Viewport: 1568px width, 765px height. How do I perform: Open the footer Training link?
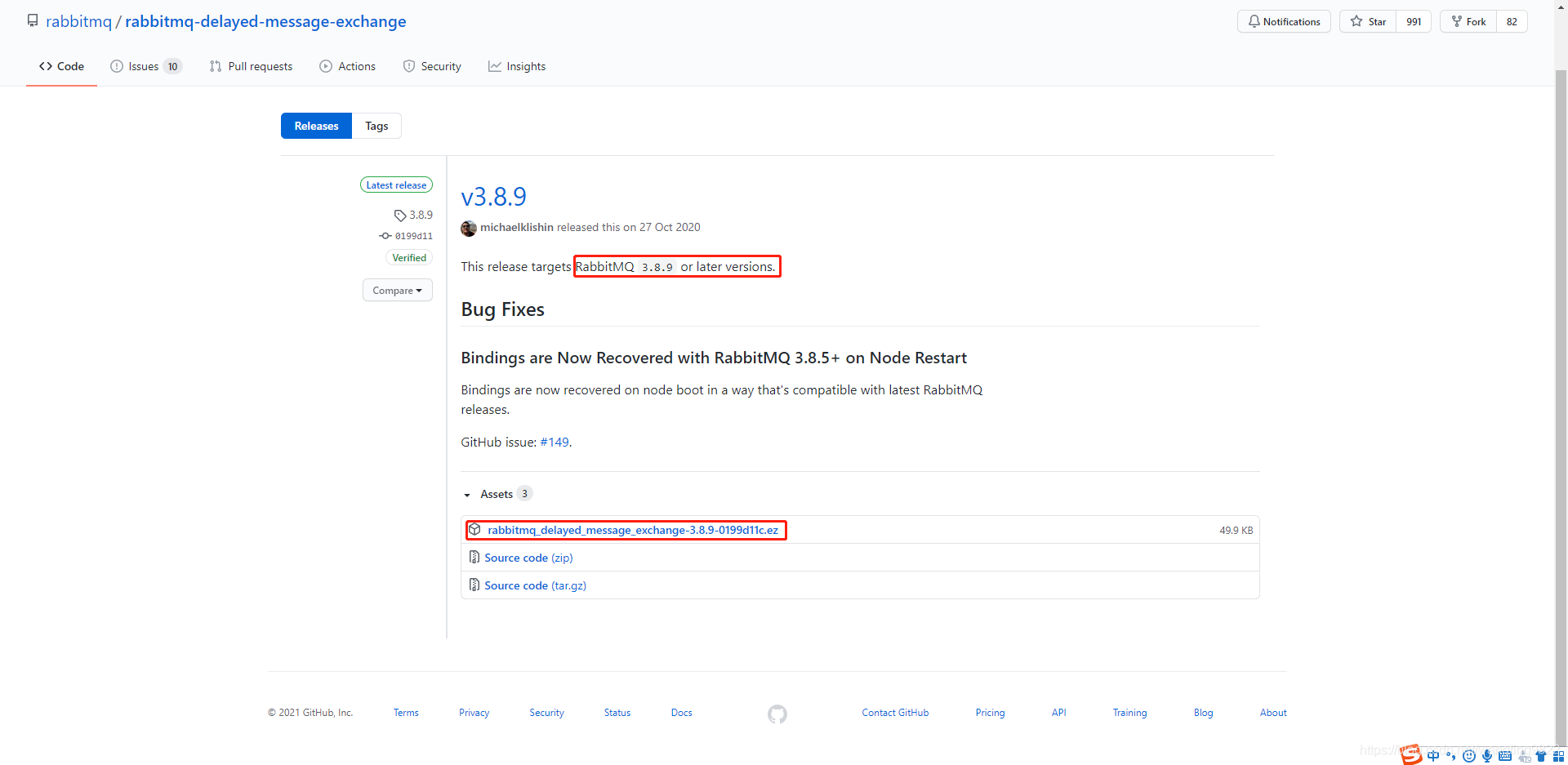point(1129,713)
